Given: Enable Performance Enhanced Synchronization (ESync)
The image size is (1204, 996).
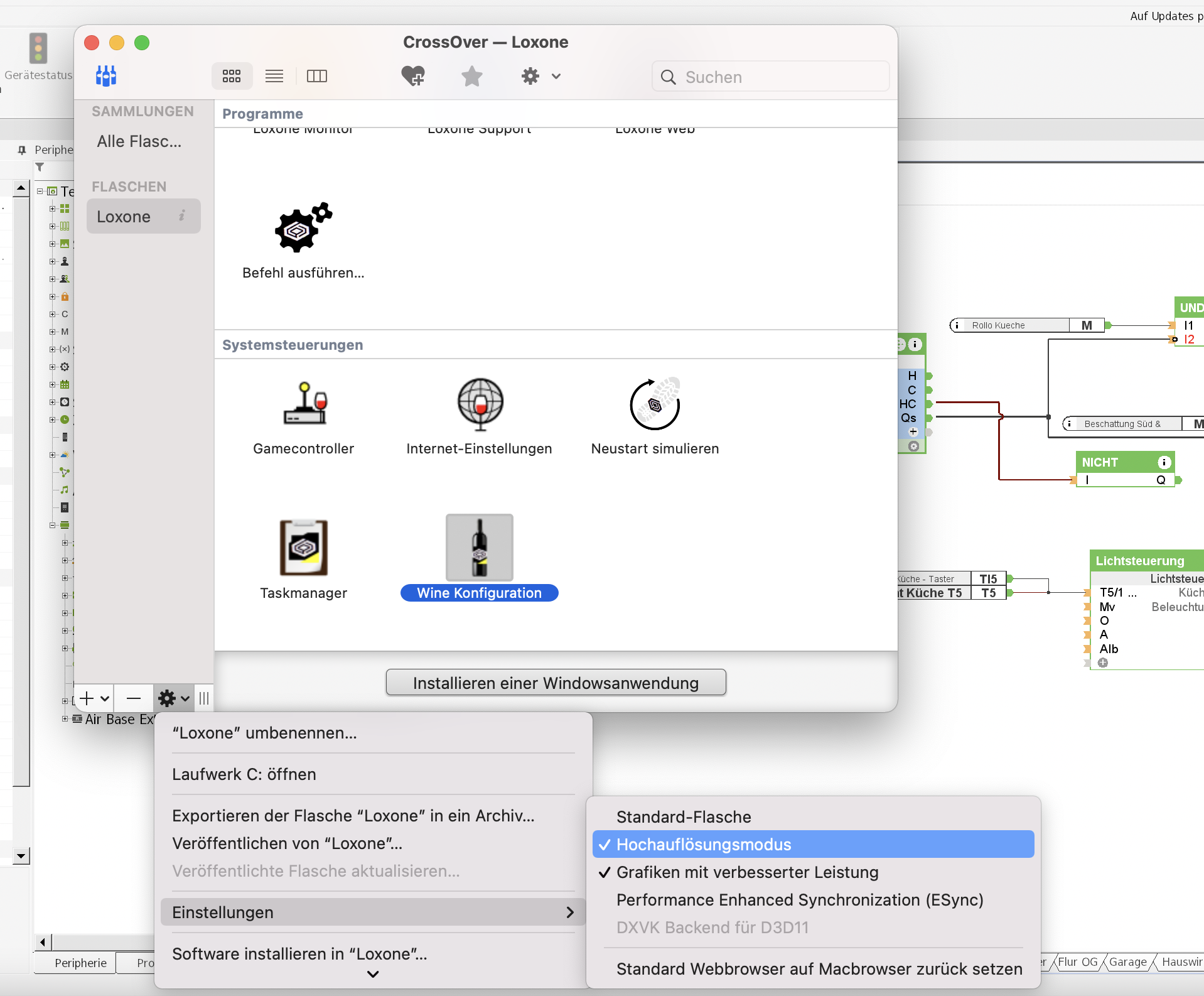Looking at the screenshot, I should [799, 900].
